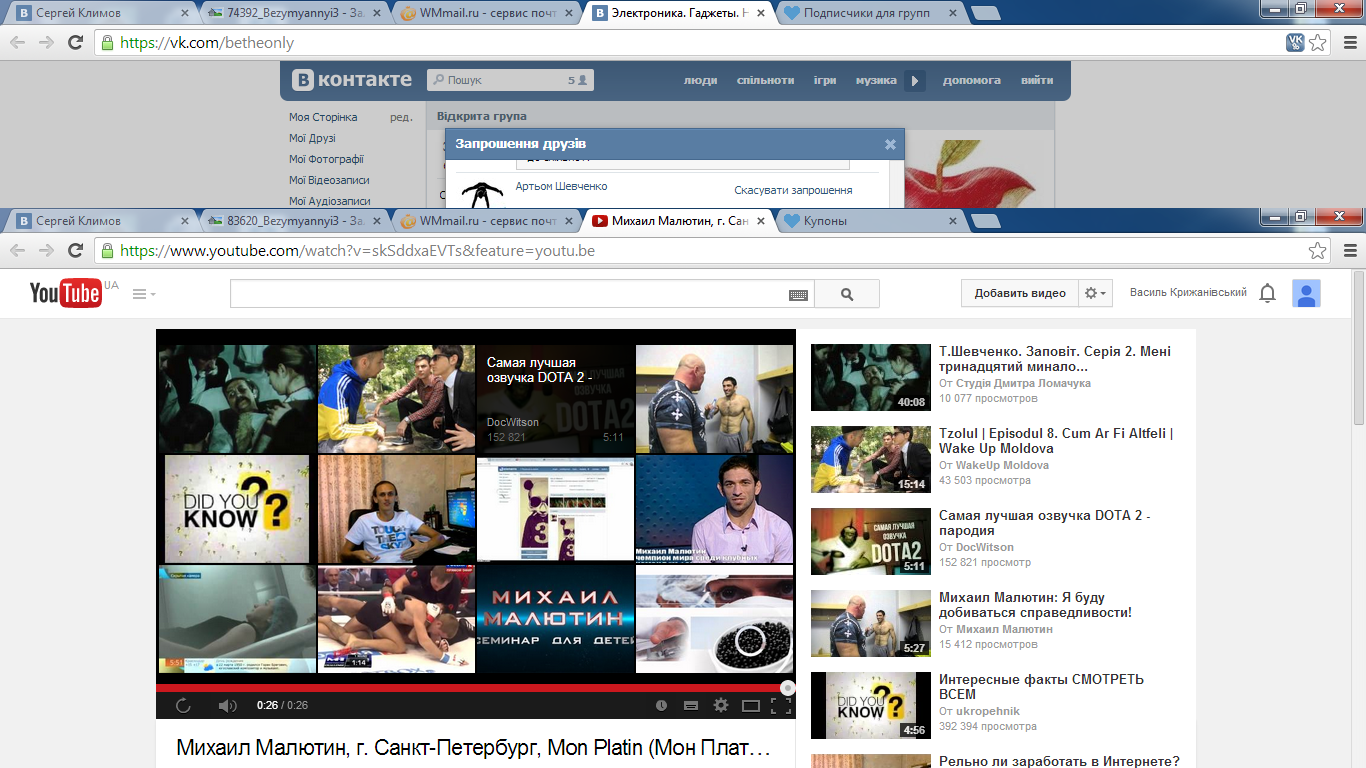Screen dimensions: 1366x768
Task: Click channel name ukropehnik
Action: pos(988,711)
